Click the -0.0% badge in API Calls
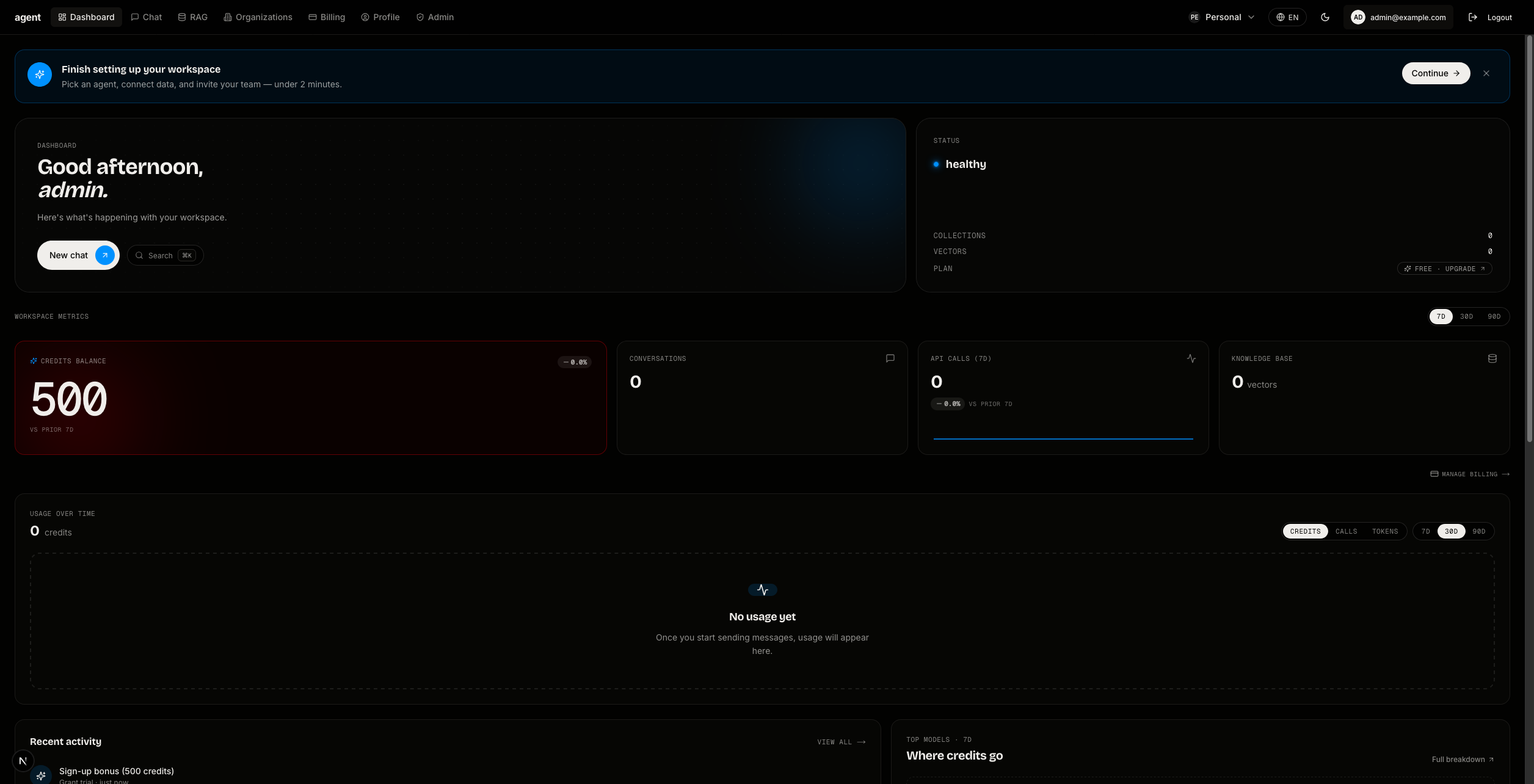The image size is (1534, 784). pyautogui.click(x=948, y=404)
